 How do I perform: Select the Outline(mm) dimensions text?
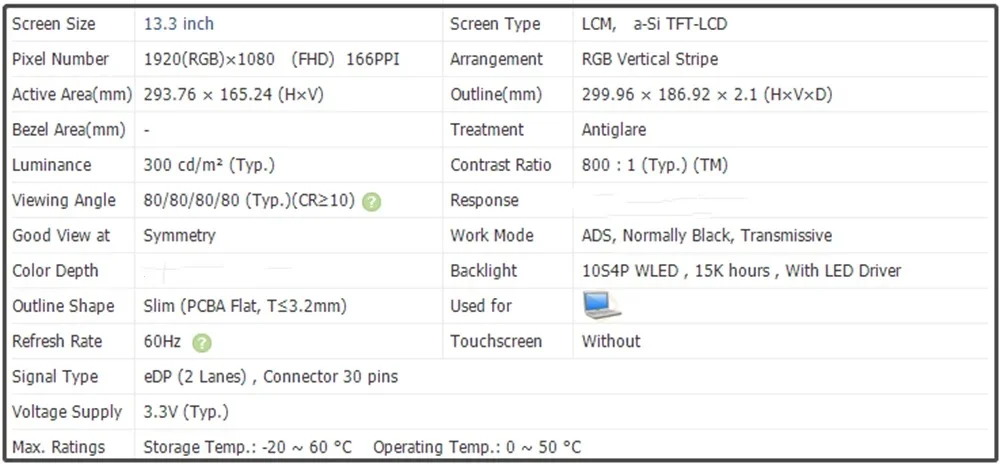point(707,96)
